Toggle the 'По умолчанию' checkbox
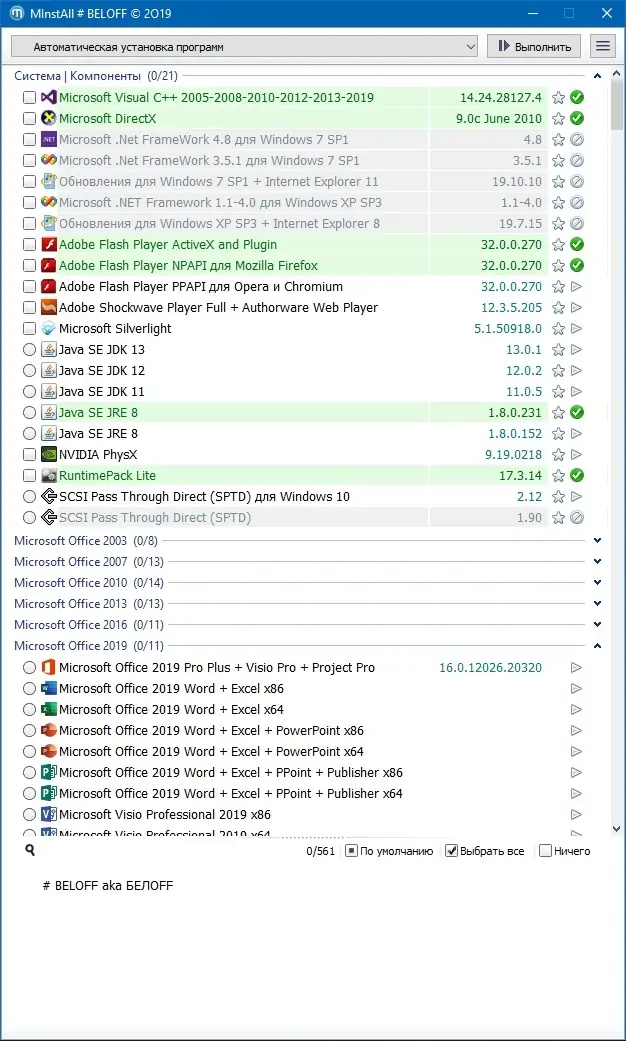 [351, 851]
